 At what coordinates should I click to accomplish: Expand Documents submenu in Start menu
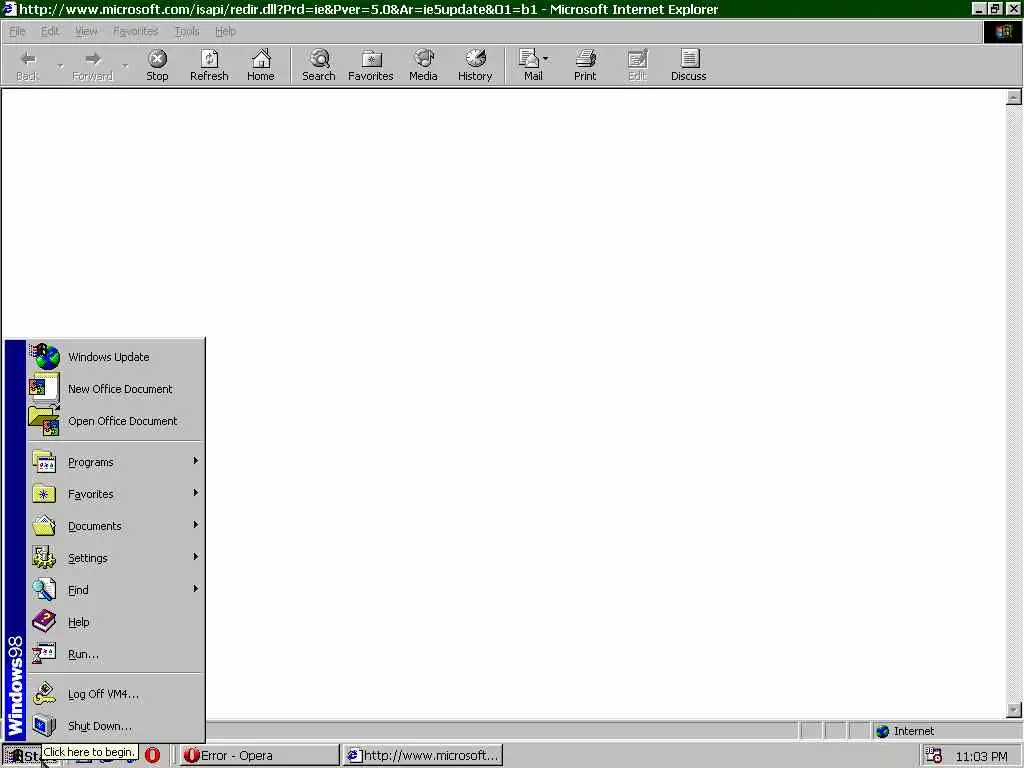click(115, 526)
